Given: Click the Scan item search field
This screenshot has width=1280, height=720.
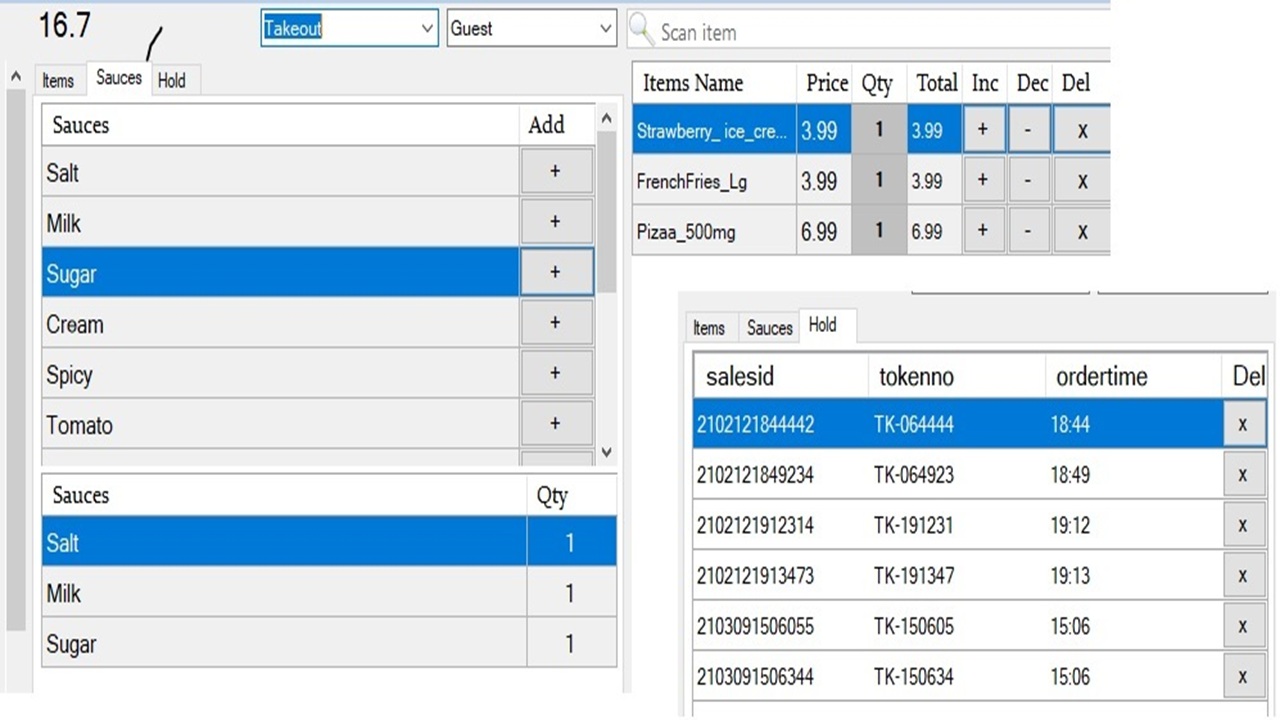Looking at the screenshot, I should (880, 32).
